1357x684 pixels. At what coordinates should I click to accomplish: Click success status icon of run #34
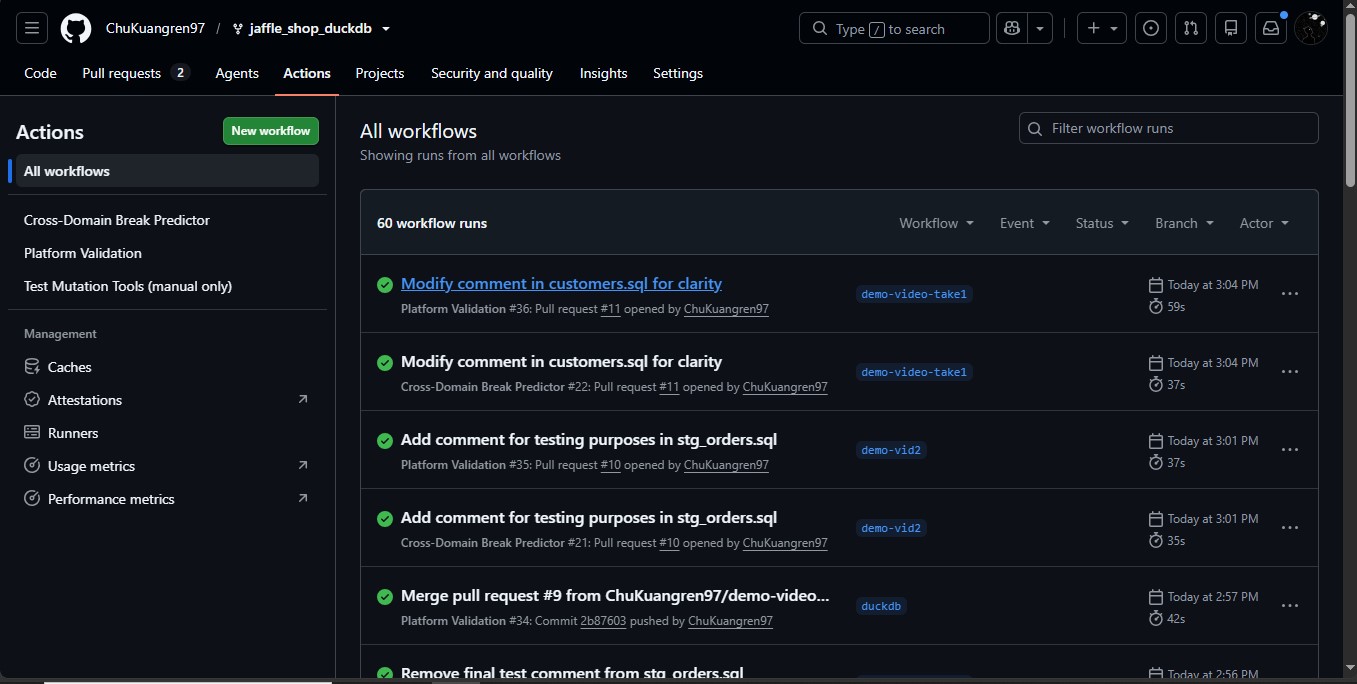(384, 597)
